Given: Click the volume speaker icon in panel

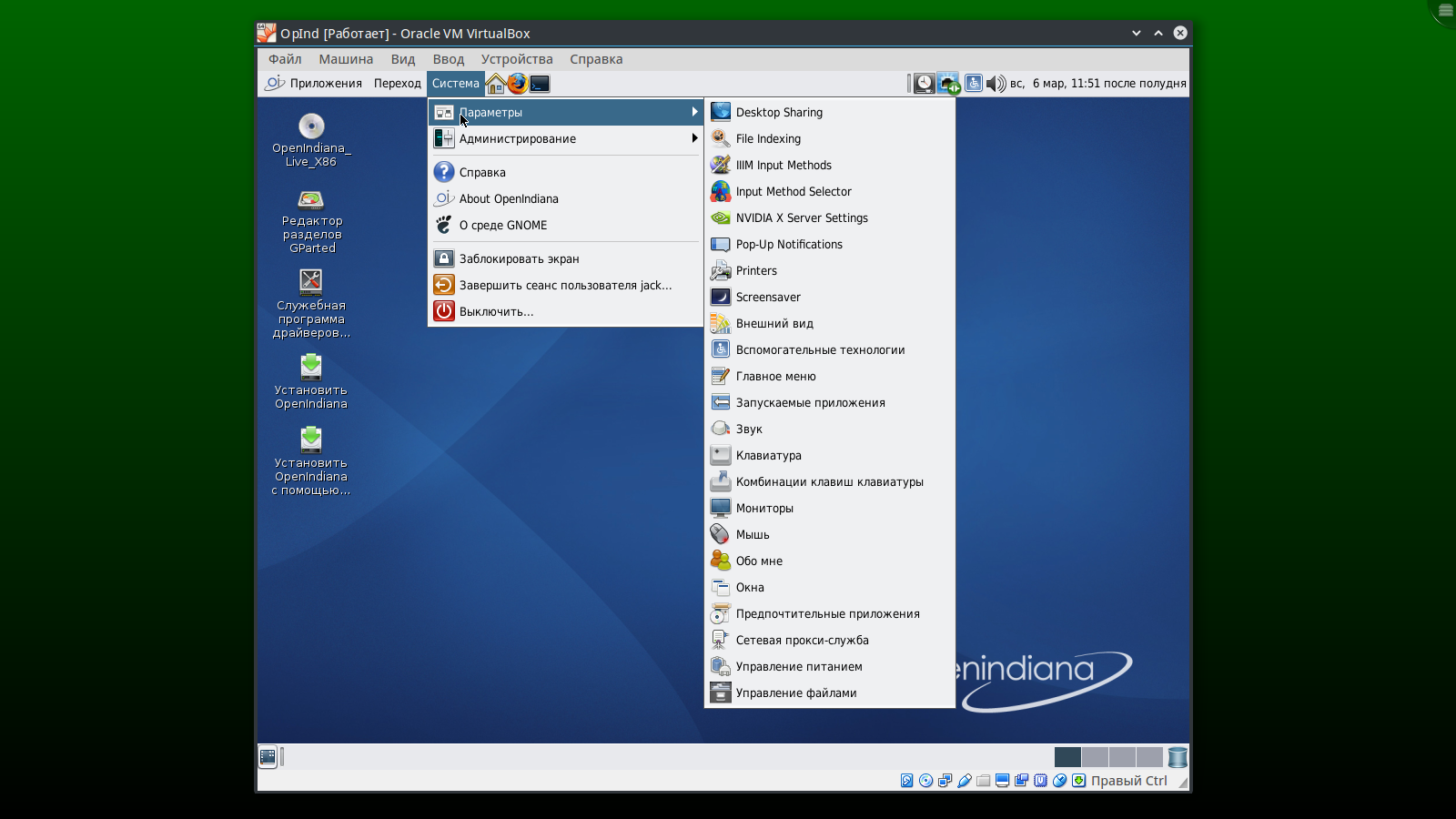Looking at the screenshot, I should (996, 84).
